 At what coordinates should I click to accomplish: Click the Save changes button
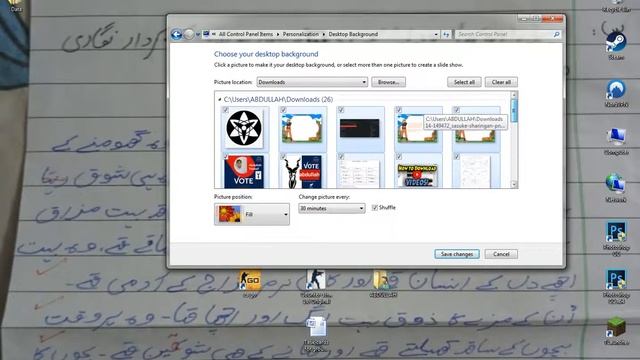(457, 254)
